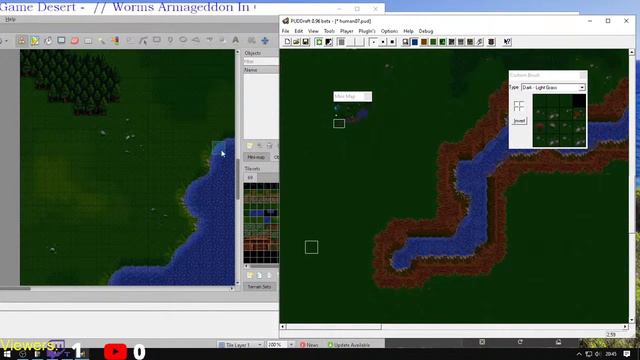Select the dark green forest terrain icon

(x=442, y=42)
